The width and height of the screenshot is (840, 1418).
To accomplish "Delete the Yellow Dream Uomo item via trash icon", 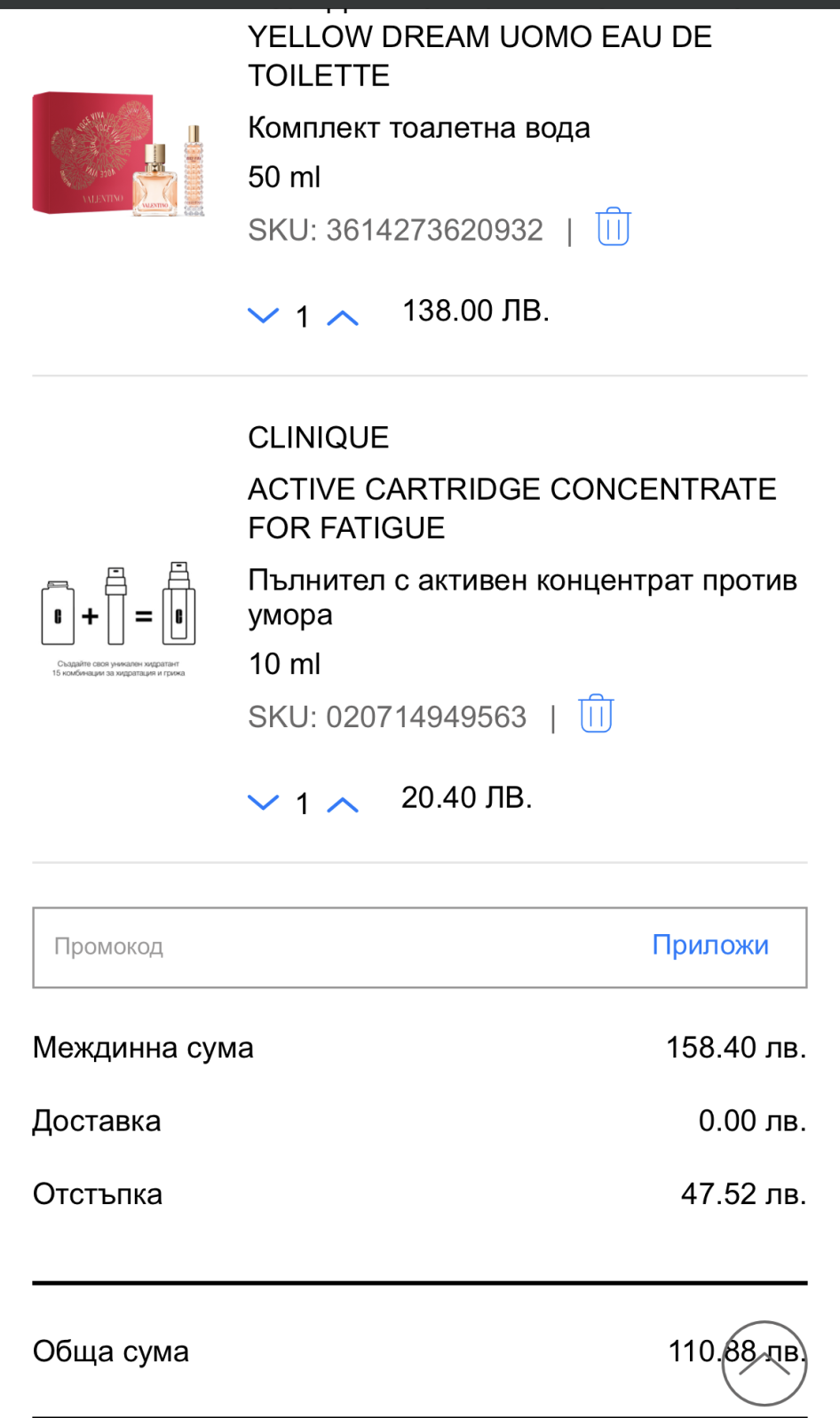I will point(613,227).
